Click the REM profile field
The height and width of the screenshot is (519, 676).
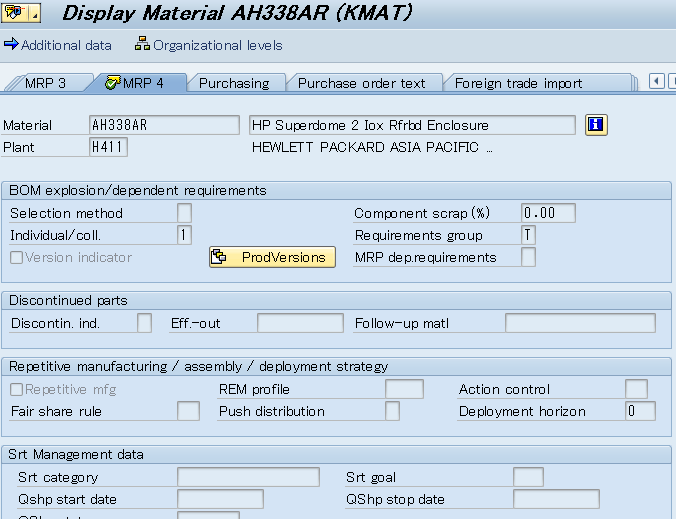[x=404, y=389]
